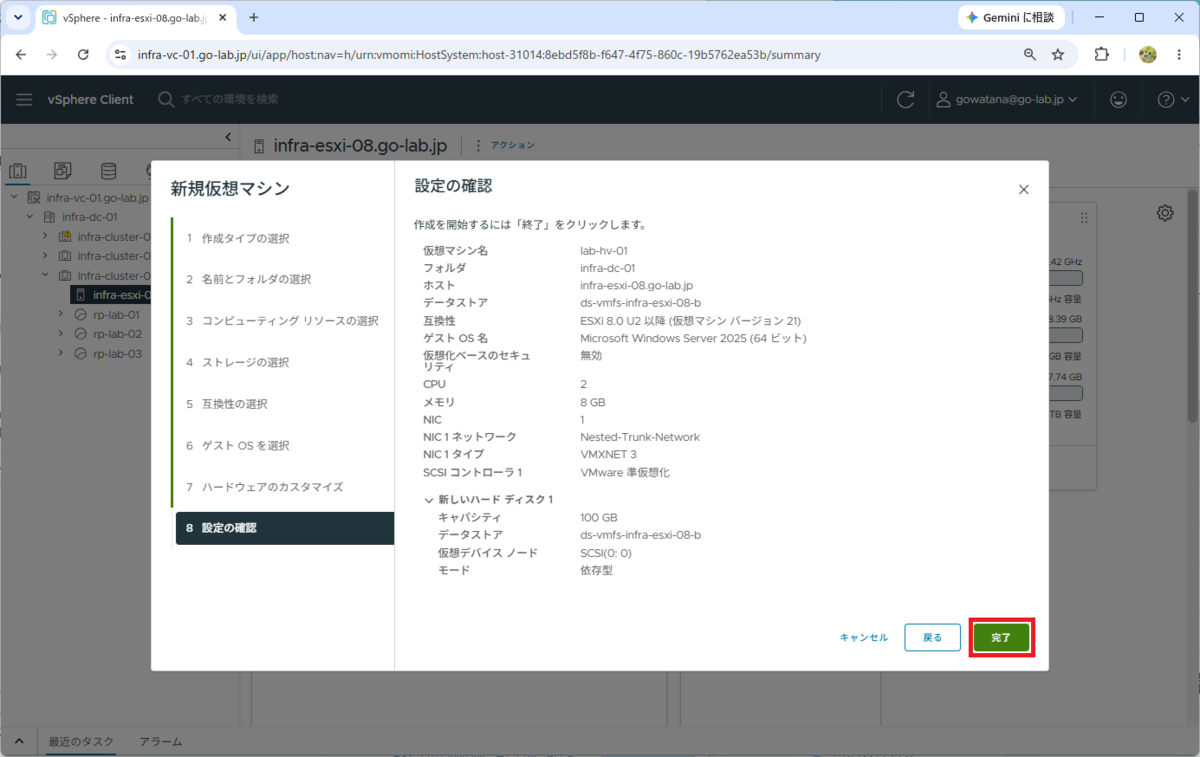The image size is (1200, 757).
Task: Open the vSphere Client hamburger menu
Action: pos(24,99)
